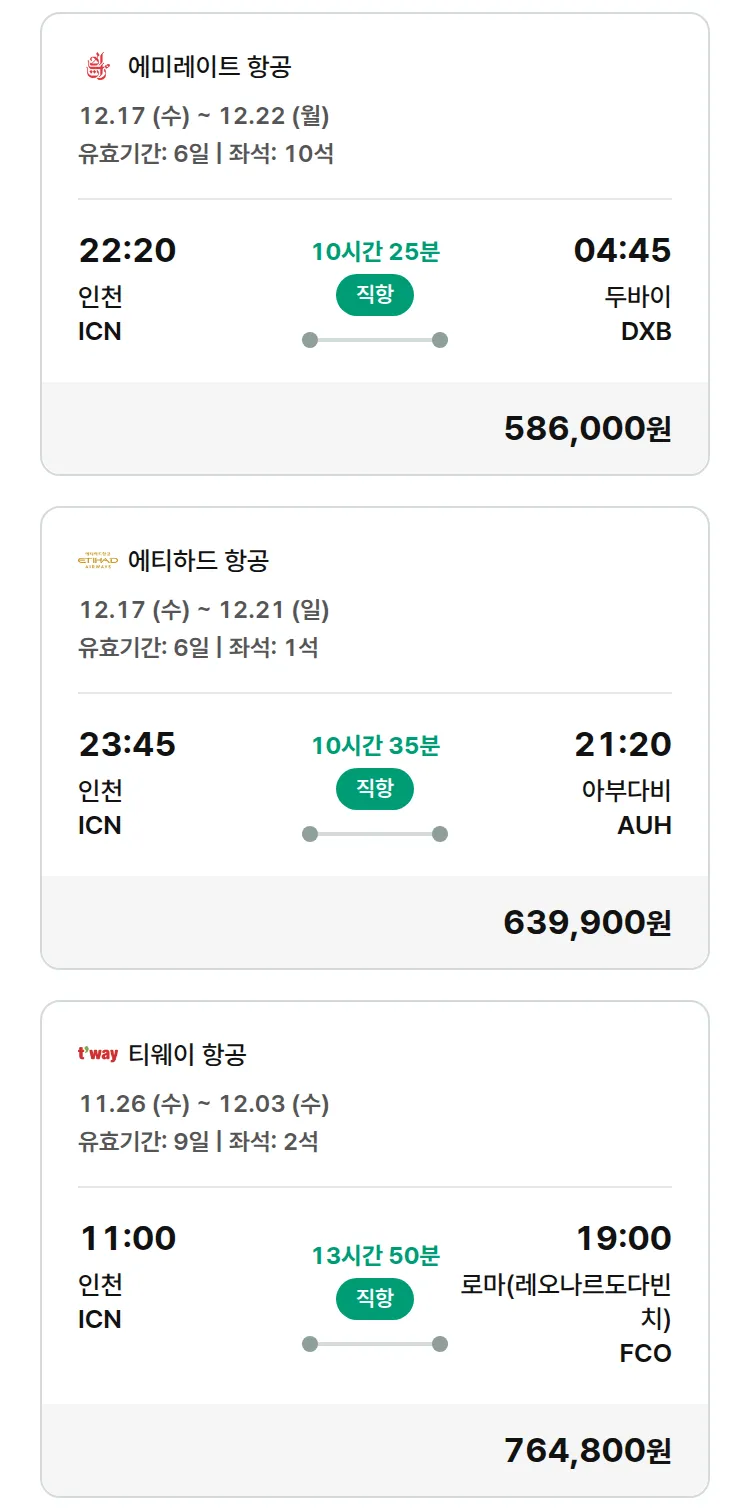The width and height of the screenshot is (750, 1510).
Task: Select the 586,000원 Emirates fare
Action: [587, 428]
